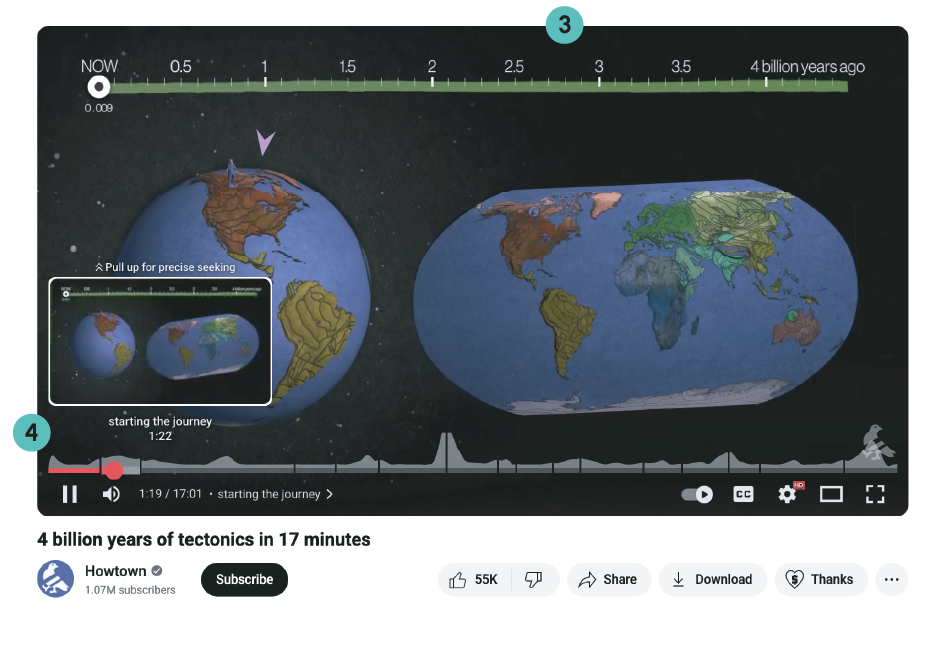Screen dimensions: 938x646
Task: Open video settings gear menu
Action: 788,494
